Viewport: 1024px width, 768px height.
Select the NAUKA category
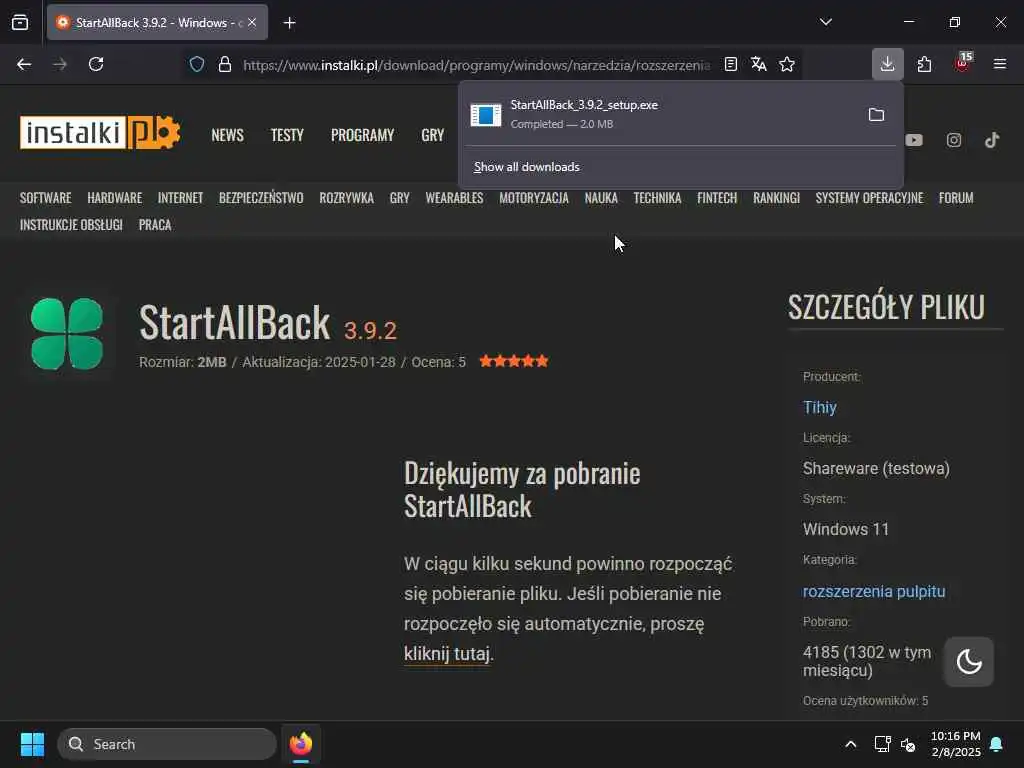601,198
